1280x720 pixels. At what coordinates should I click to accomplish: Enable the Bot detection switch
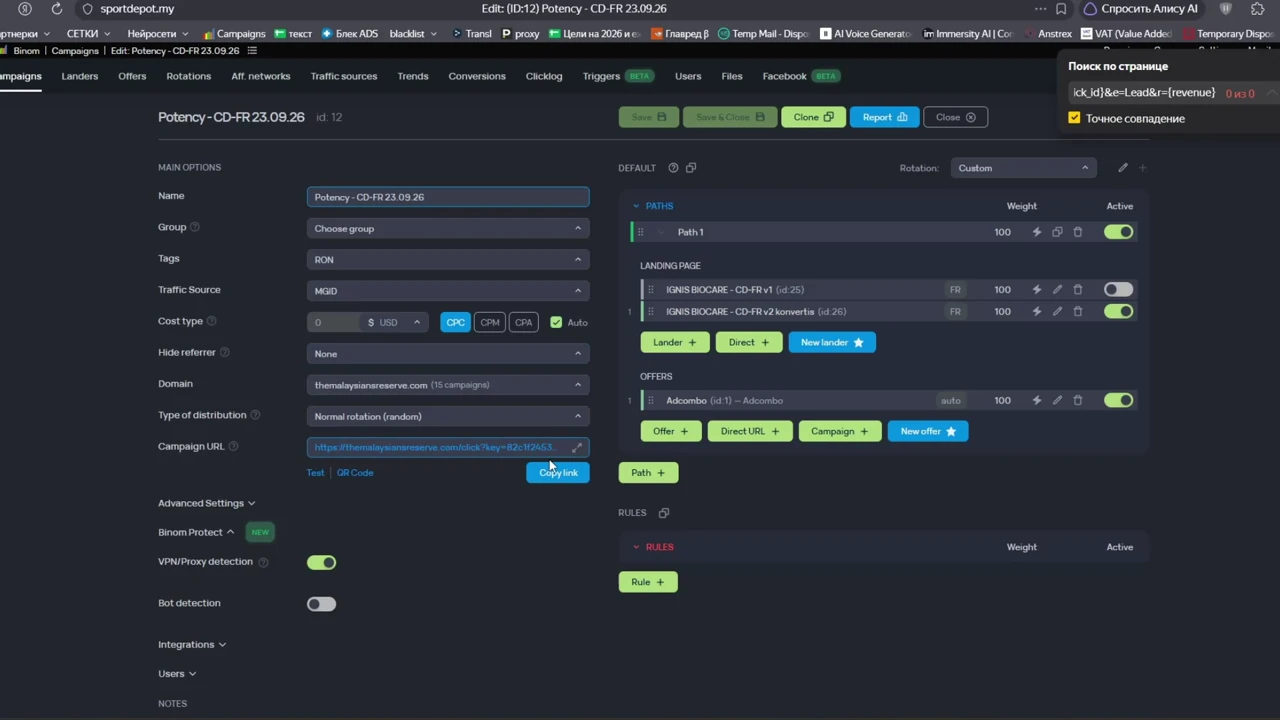pos(321,604)
